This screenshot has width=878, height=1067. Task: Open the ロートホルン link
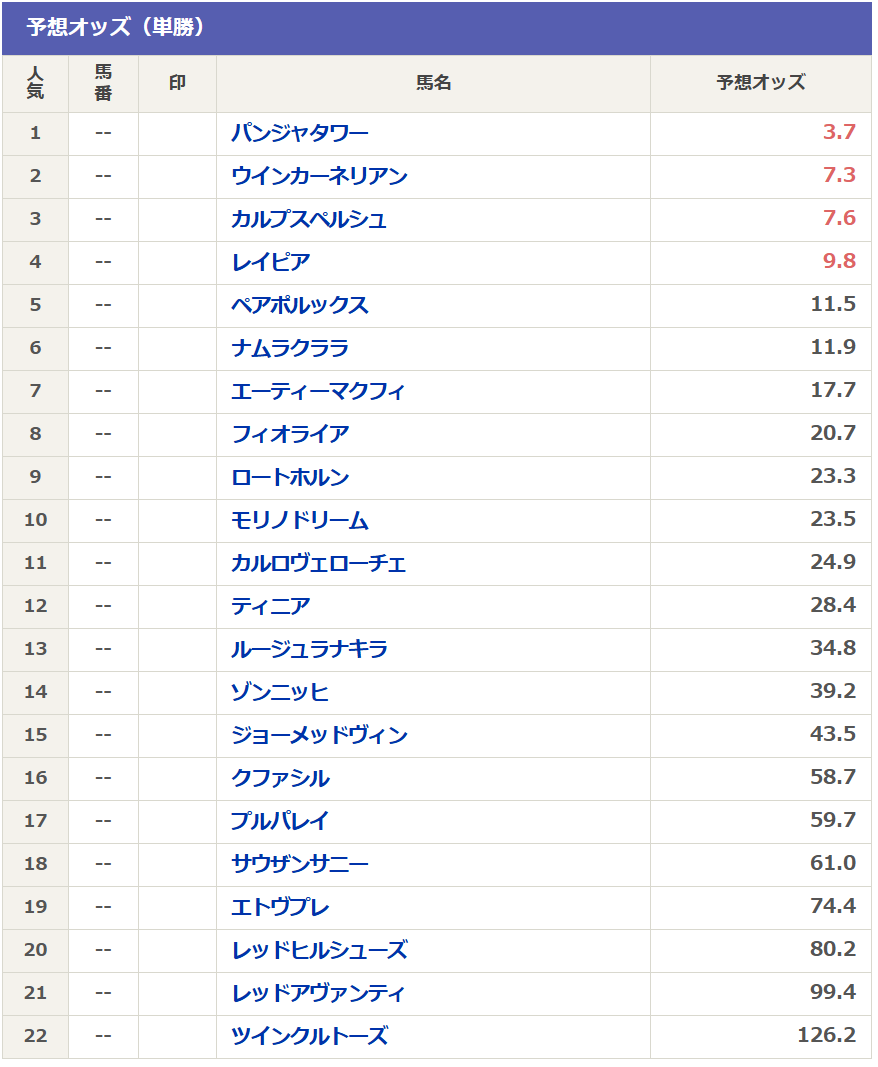click(x=290, y=477)
